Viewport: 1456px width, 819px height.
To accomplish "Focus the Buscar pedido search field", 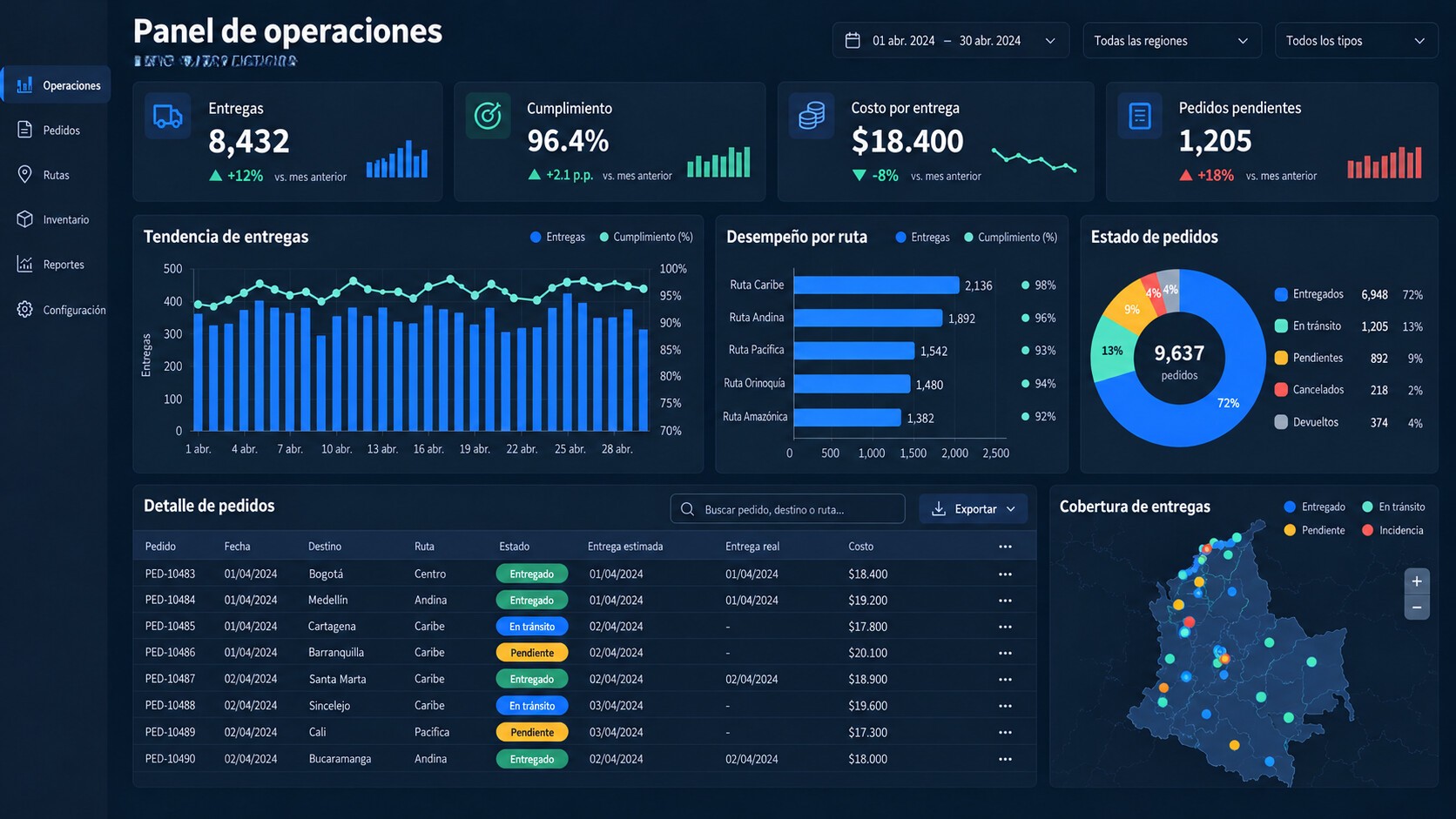I will 787,509.
